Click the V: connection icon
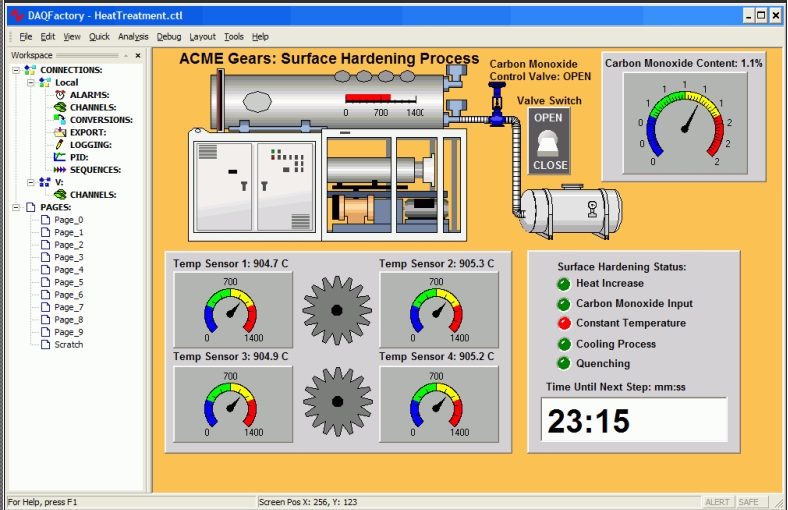This screenshot has width=788, height=510. tap(45, 182)
